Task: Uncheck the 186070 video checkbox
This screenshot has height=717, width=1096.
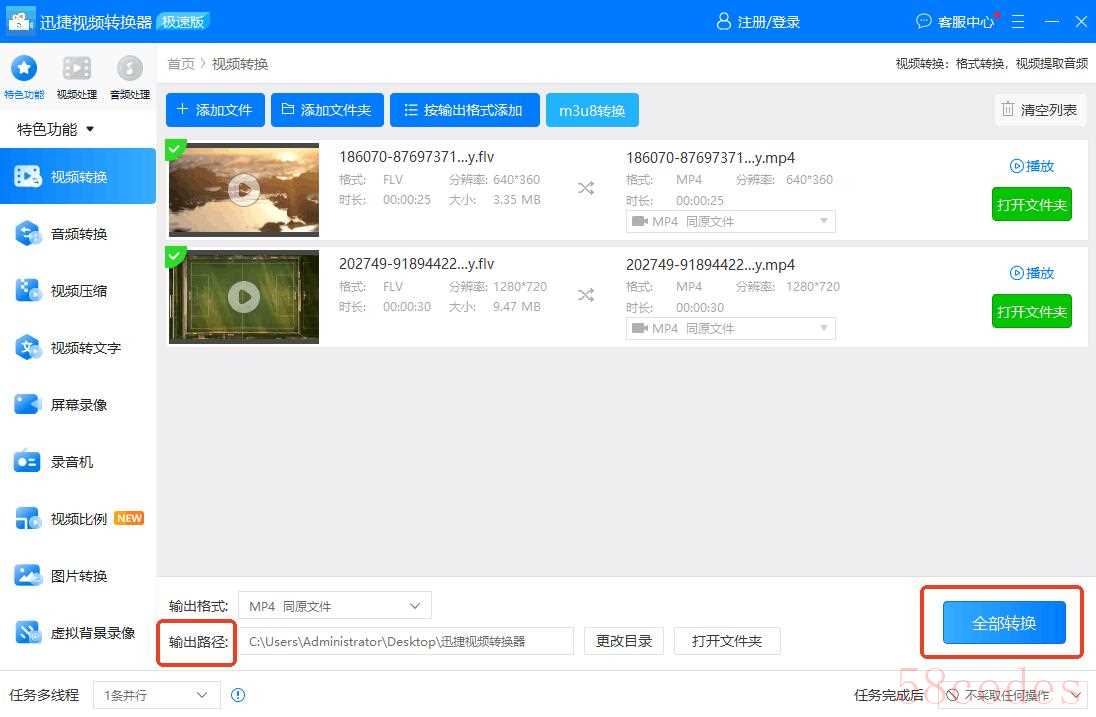Action: pyautogui.click(x=175, y=149)
